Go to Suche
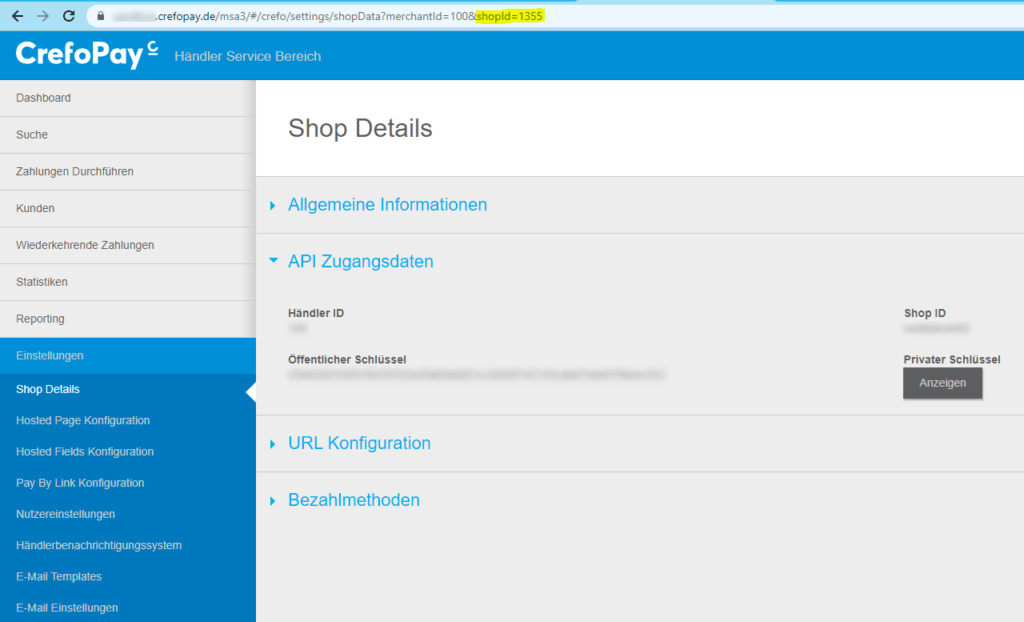 pyautogui.click(x=31, y=134)
